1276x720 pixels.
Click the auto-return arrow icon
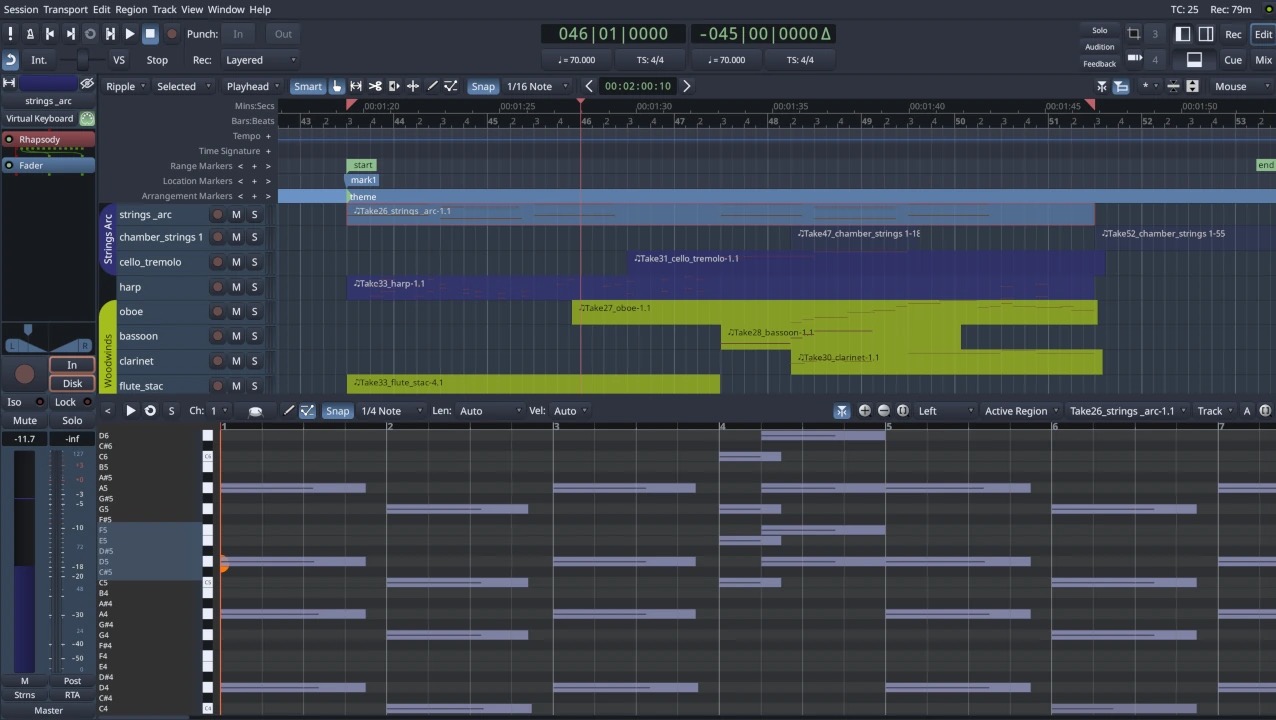coord(10,60)
